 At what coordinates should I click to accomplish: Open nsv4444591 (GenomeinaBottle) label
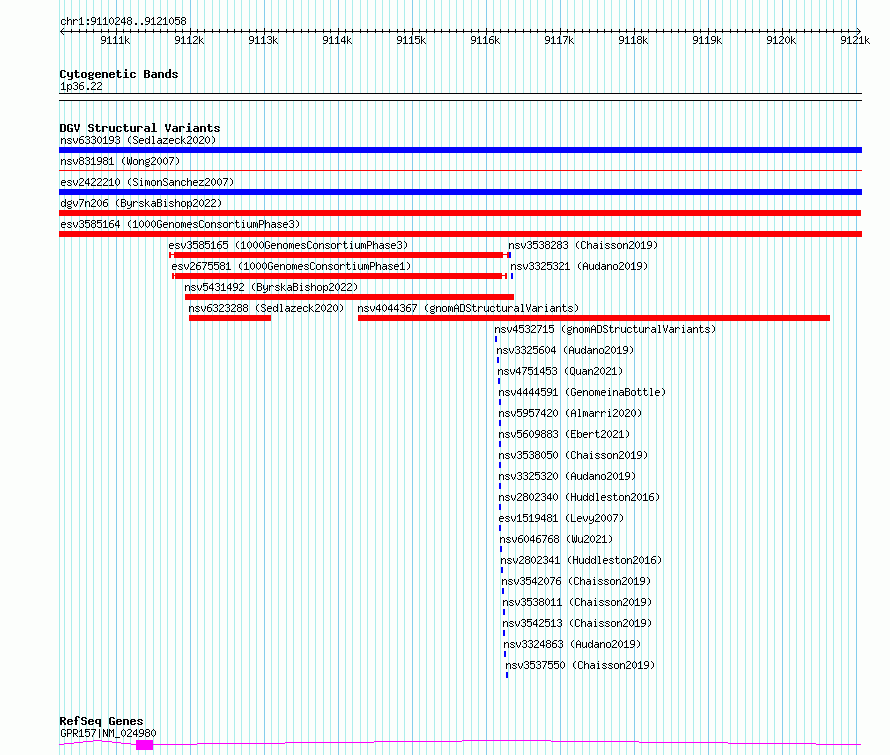pos(582,392)
